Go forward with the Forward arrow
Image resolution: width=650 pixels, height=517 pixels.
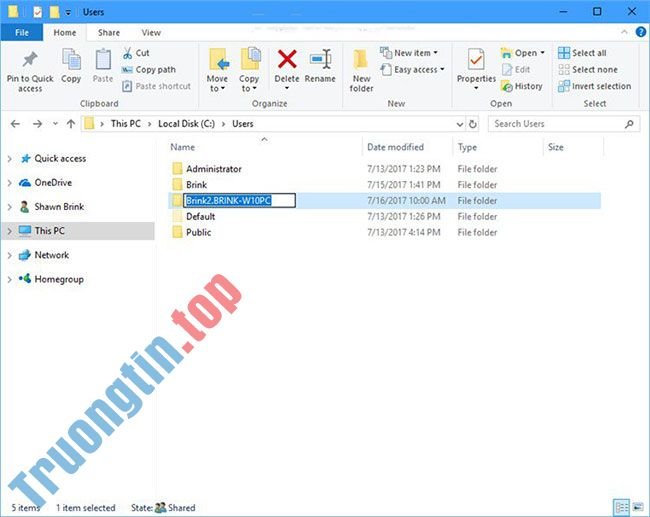[37, 124]
